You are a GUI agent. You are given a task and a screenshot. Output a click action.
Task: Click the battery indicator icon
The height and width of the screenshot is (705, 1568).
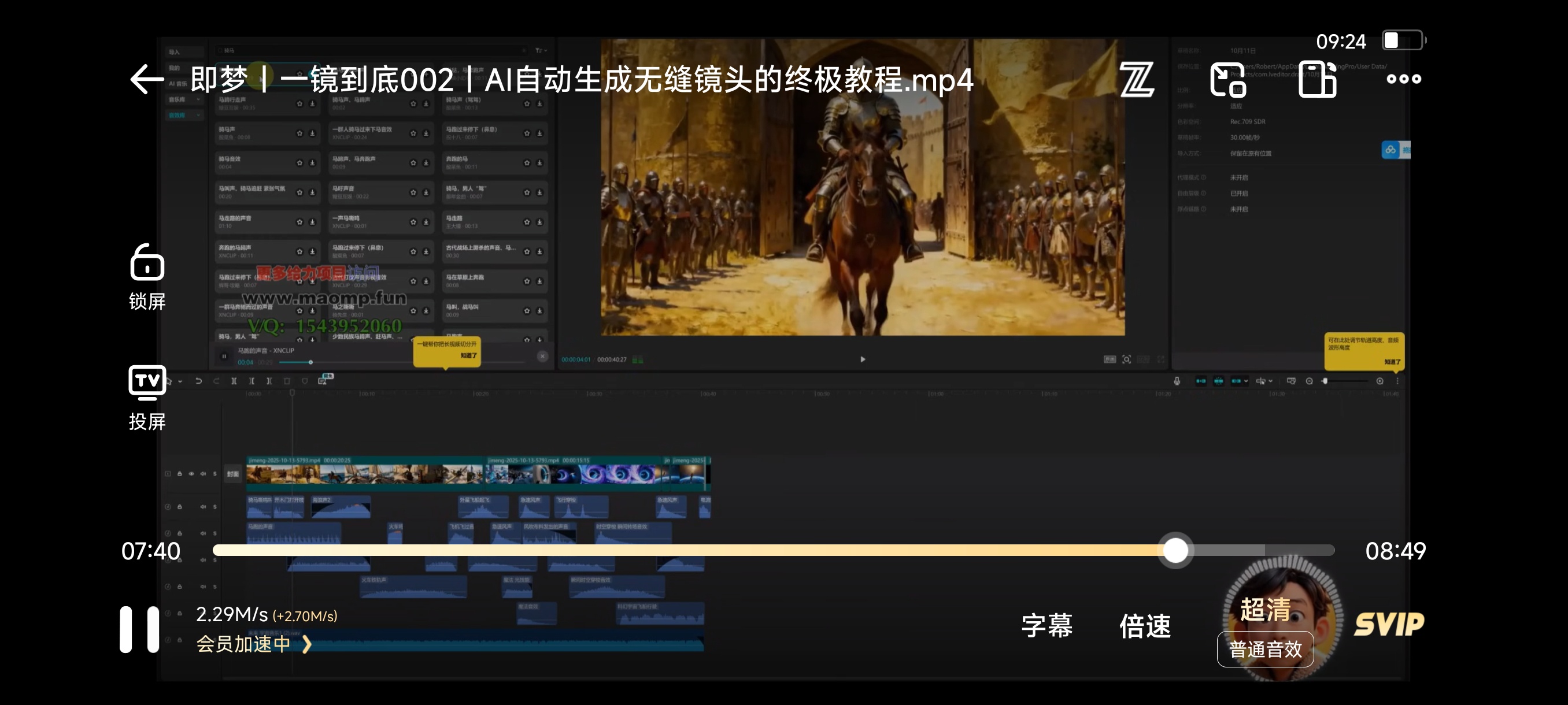coord(1404,41)
